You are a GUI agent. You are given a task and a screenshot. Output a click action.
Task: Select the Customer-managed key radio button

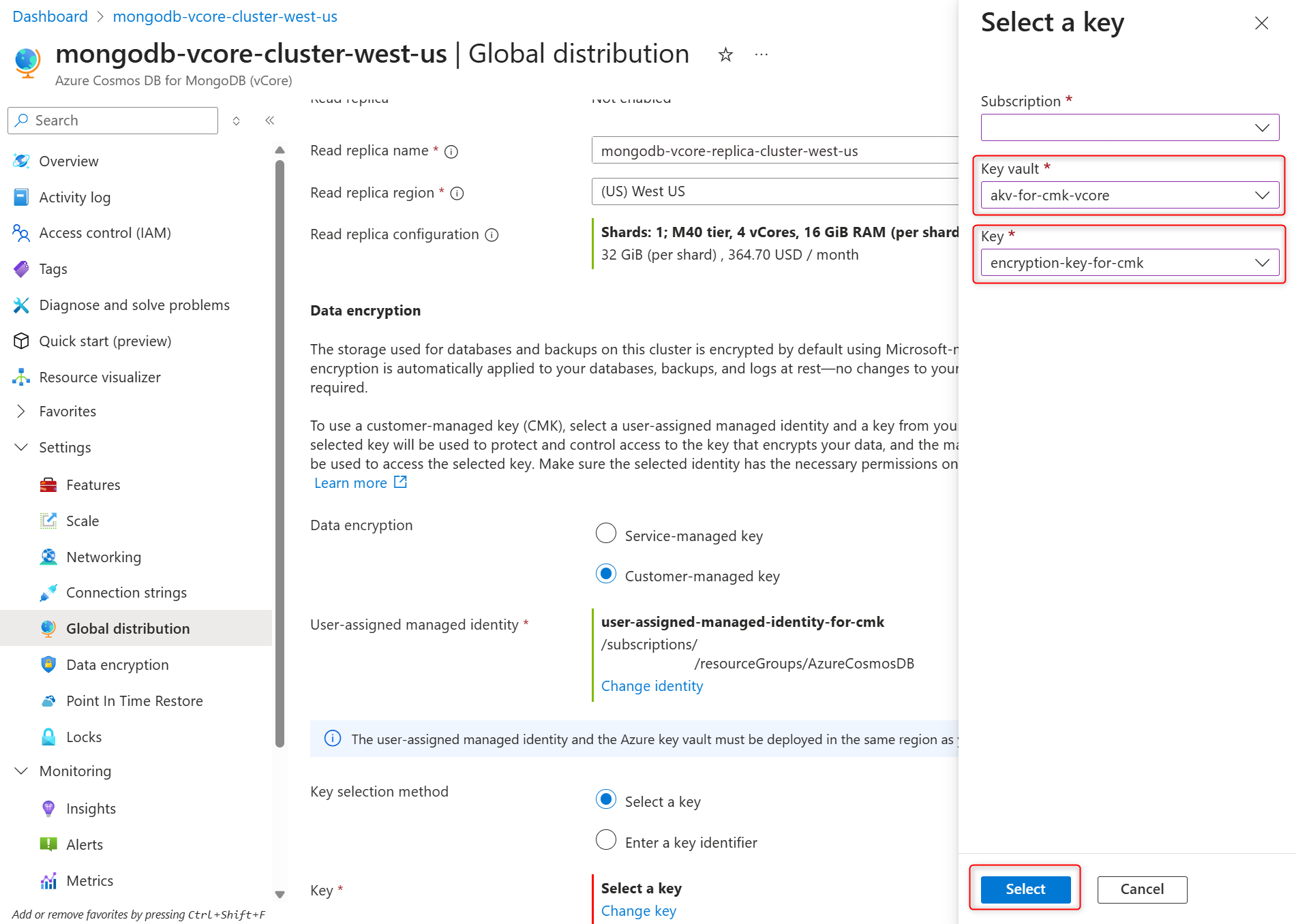click(x=606, y=574)
